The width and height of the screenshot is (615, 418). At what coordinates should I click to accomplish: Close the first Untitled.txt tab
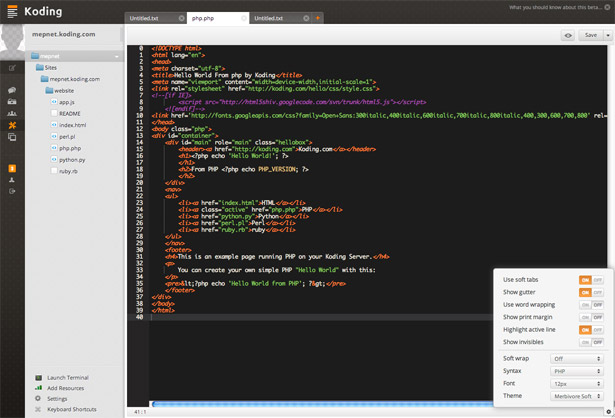coord(181,18)
